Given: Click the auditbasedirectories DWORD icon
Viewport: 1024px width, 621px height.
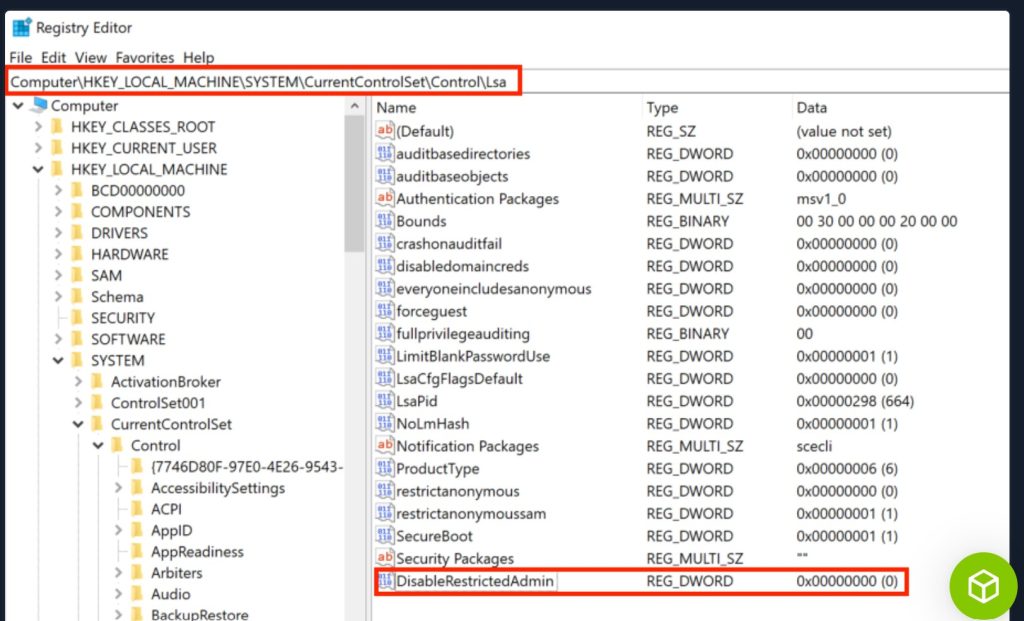Looking at the screenshot, I should pyautogui.click(x=385, y=153).
